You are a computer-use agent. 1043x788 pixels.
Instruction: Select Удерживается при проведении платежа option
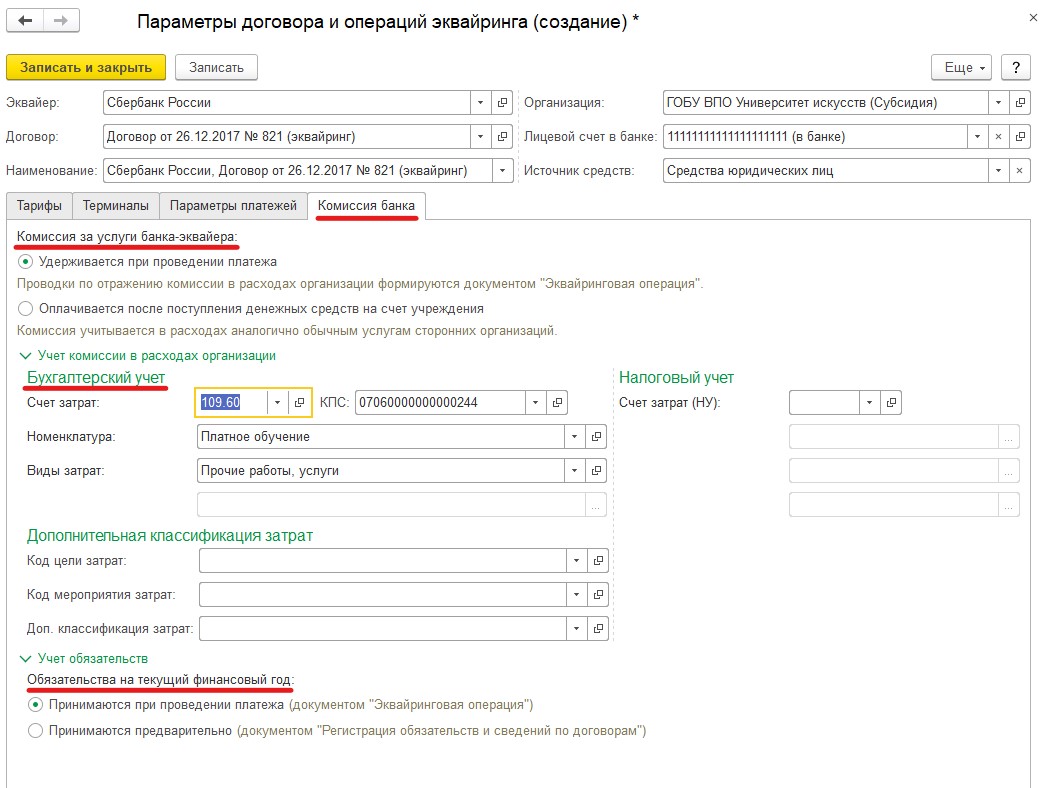pos(25,261)
